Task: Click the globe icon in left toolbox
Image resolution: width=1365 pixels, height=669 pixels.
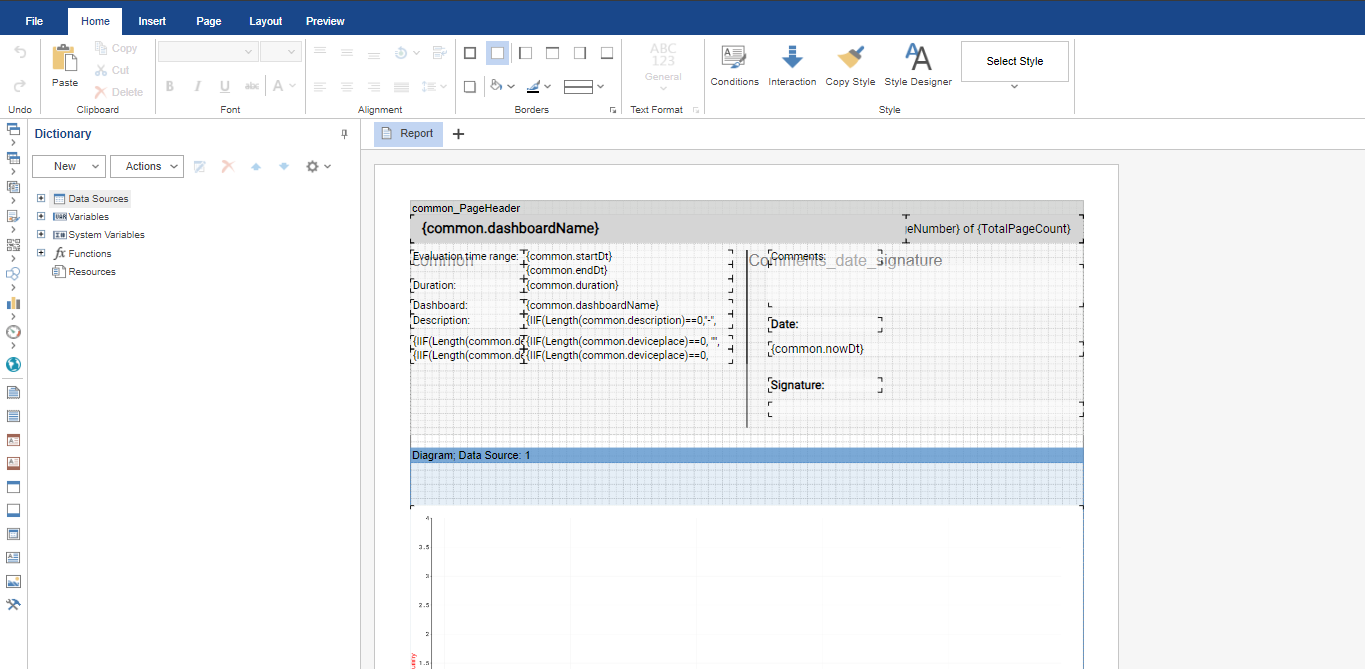Action: (13, 365)
